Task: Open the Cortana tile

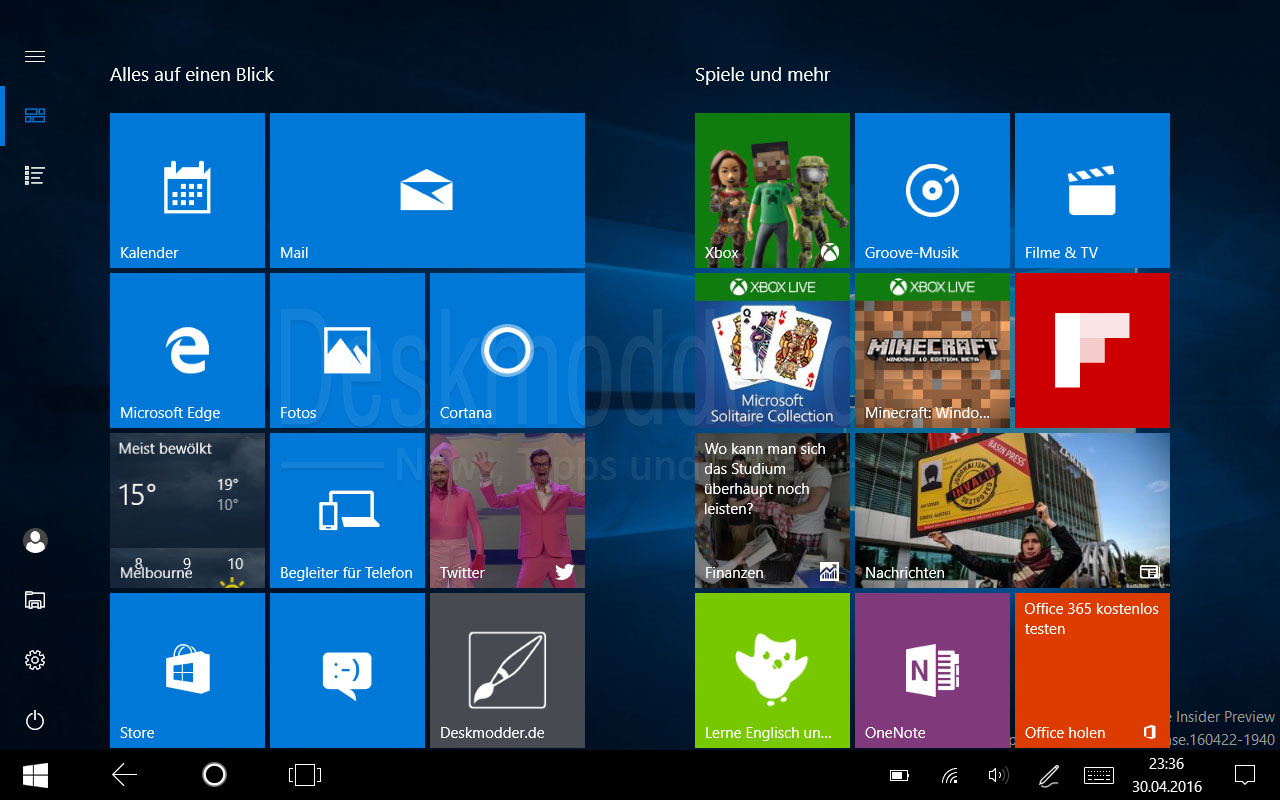Action: coord(507,350)
